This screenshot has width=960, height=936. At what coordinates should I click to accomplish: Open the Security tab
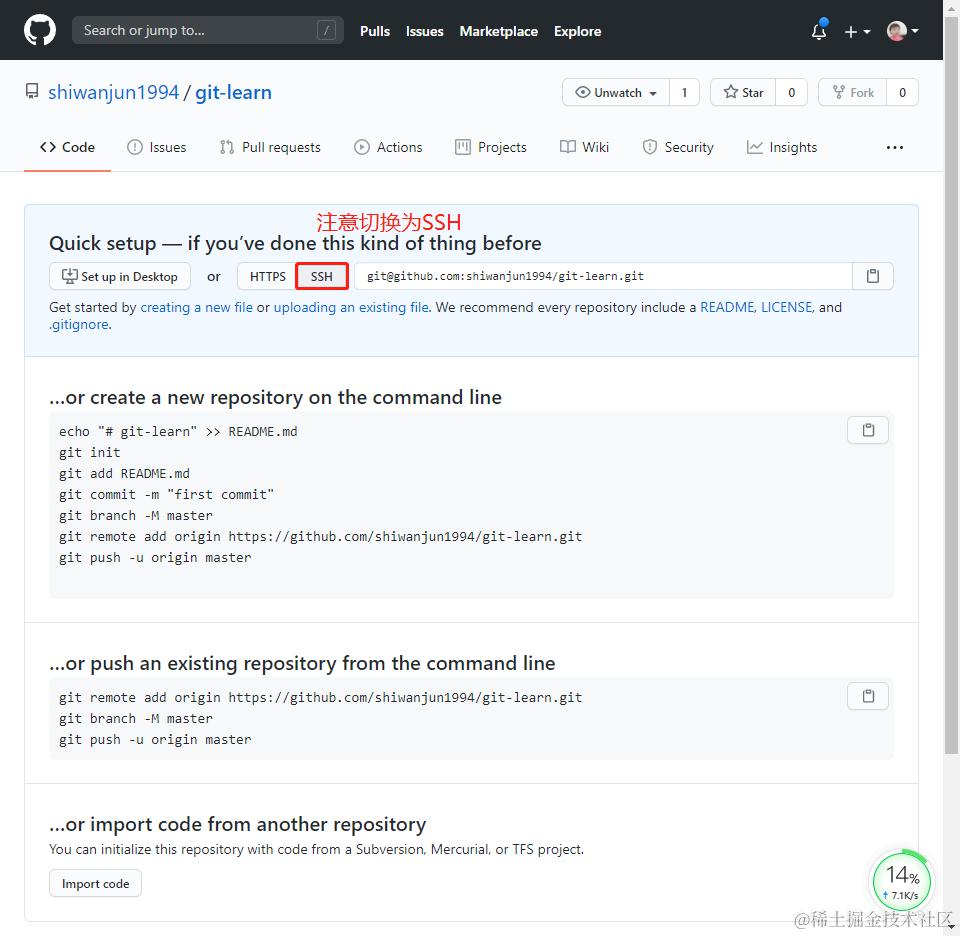tap(678, 148)
